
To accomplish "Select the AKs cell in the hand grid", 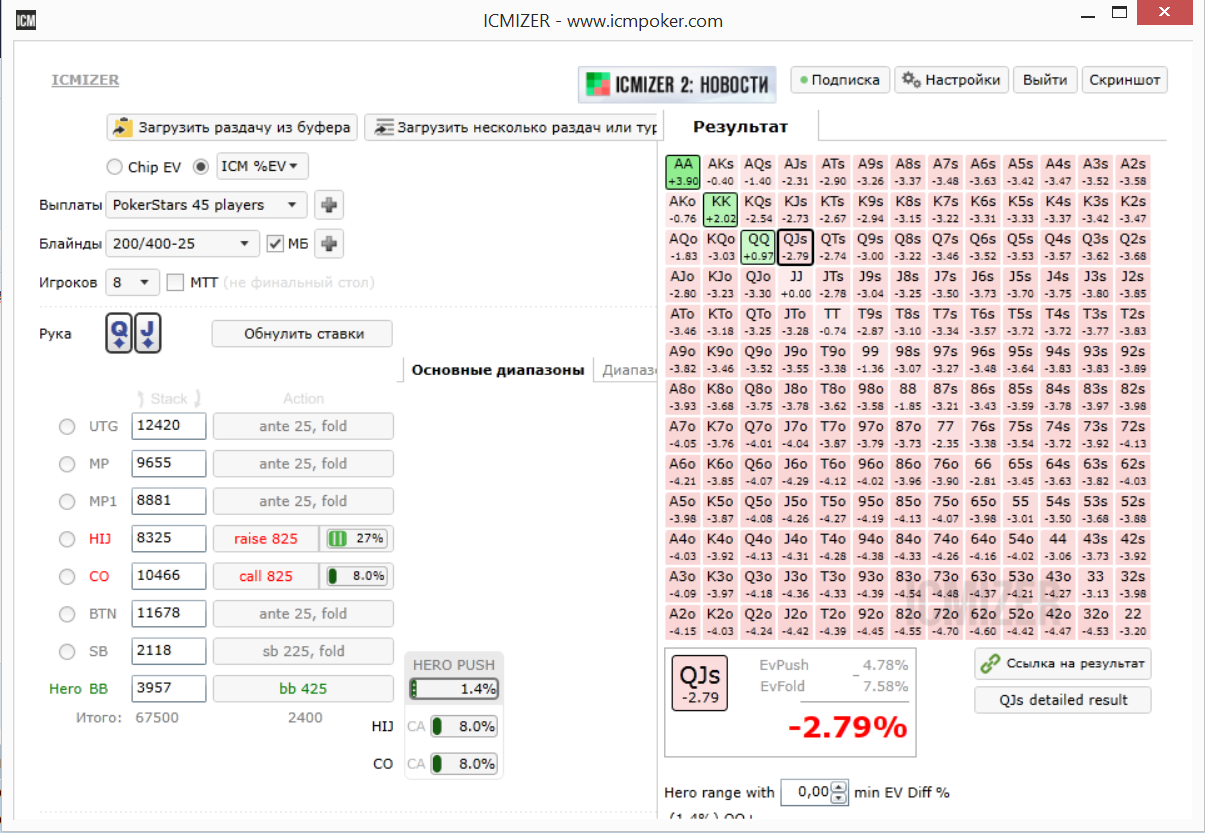I will [721, 172].
